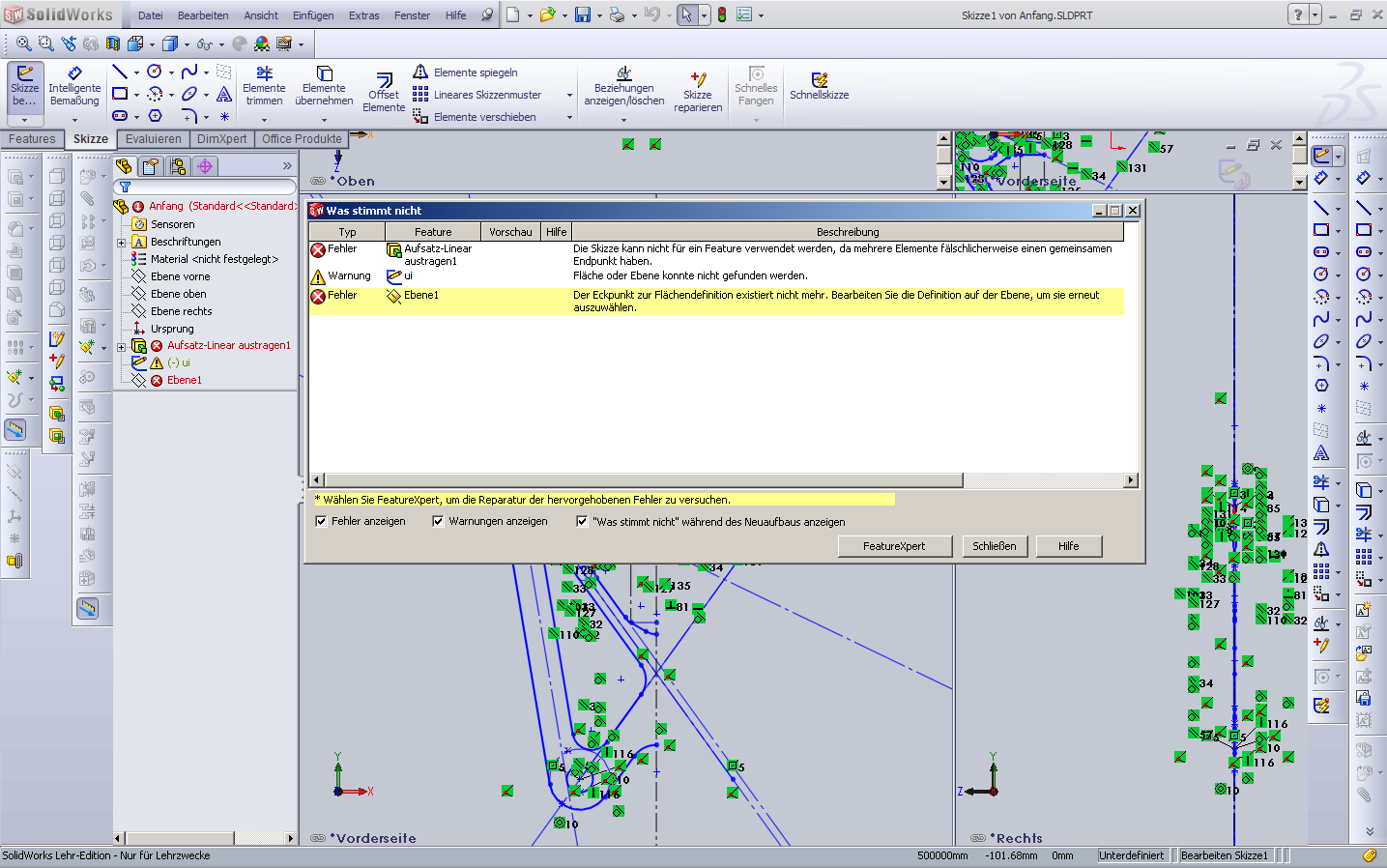Open the DimXpertManager crosshair tab icon
This screenshot has height=868, width=1387.
click(205, 166)
